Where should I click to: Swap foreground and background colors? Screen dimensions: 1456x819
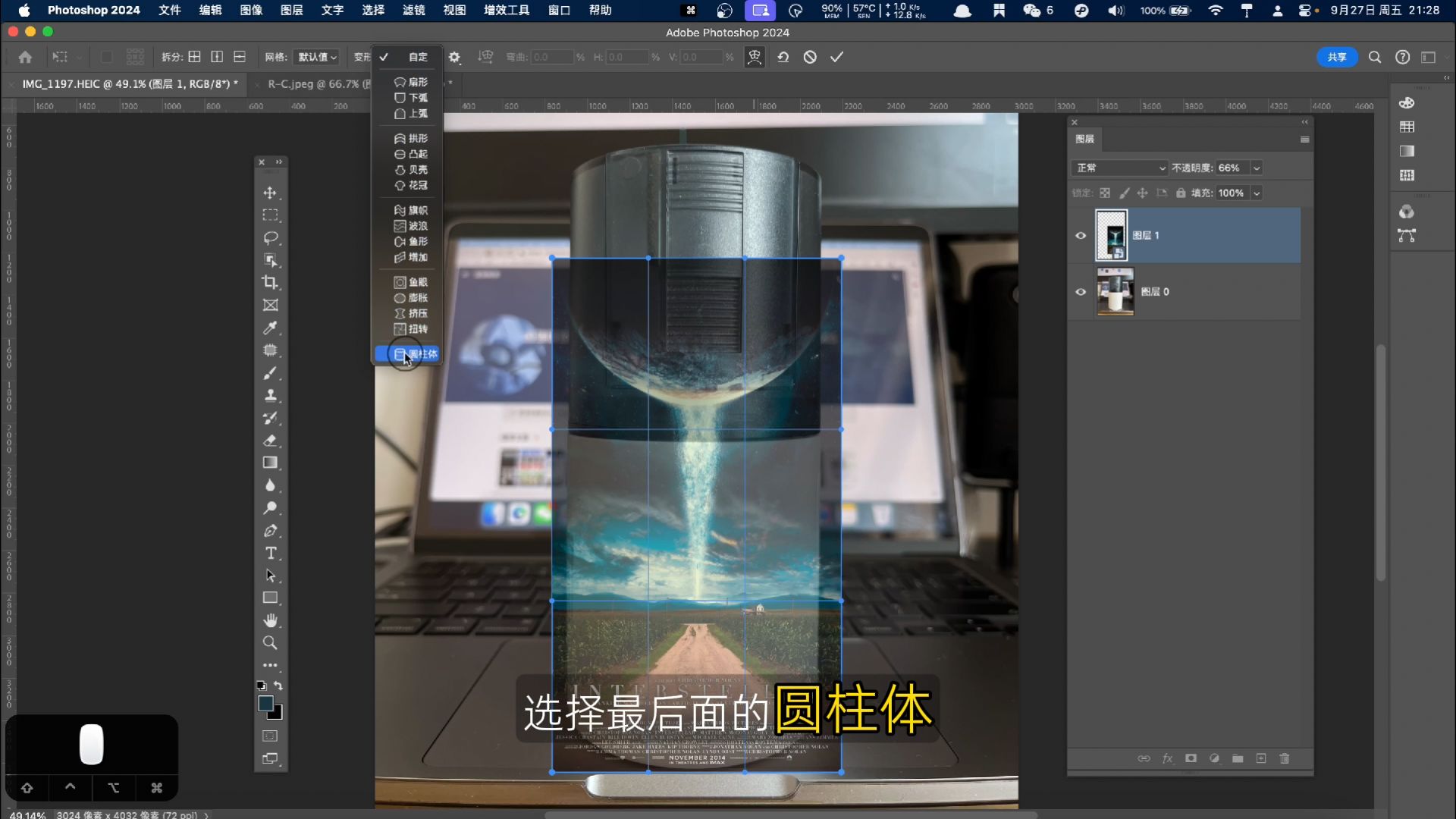click(278, 686)
